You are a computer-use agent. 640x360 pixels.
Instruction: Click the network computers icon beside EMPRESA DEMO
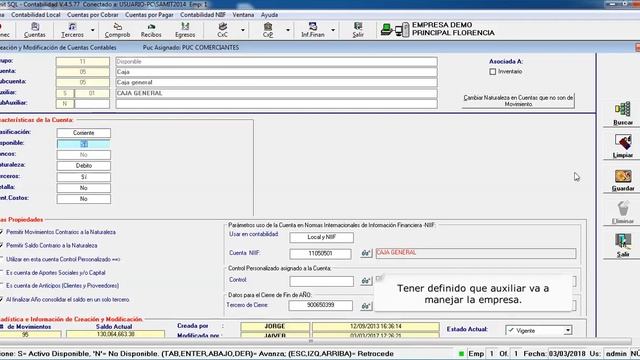pos(394,30)
